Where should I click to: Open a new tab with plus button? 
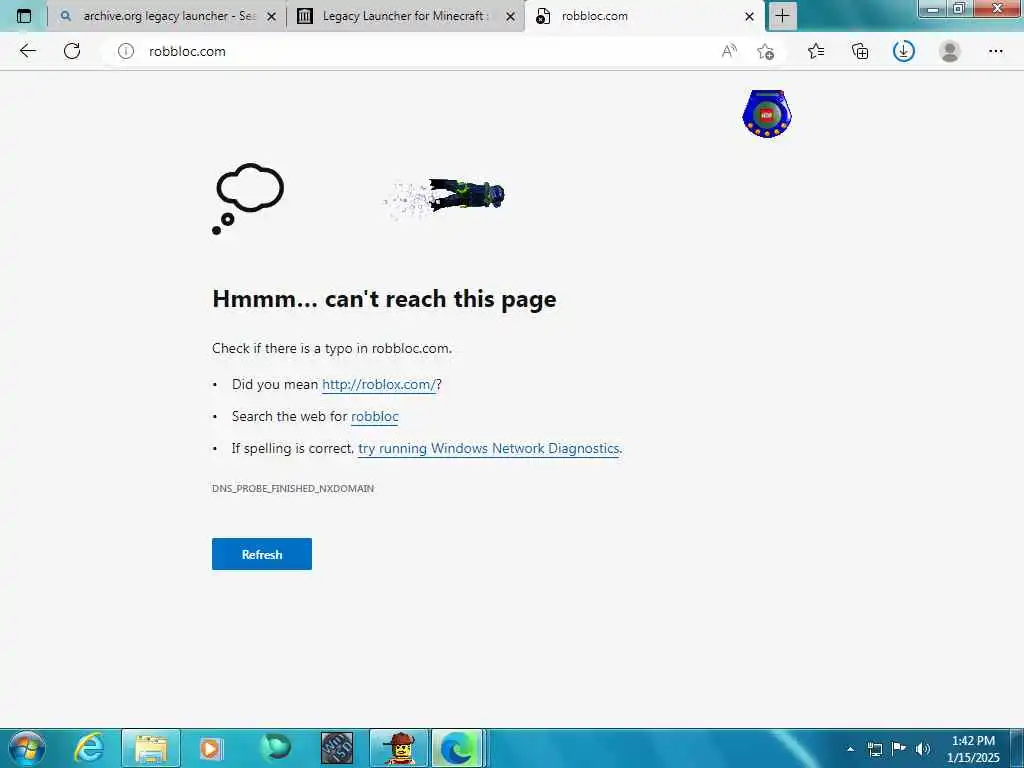(782, 16)
